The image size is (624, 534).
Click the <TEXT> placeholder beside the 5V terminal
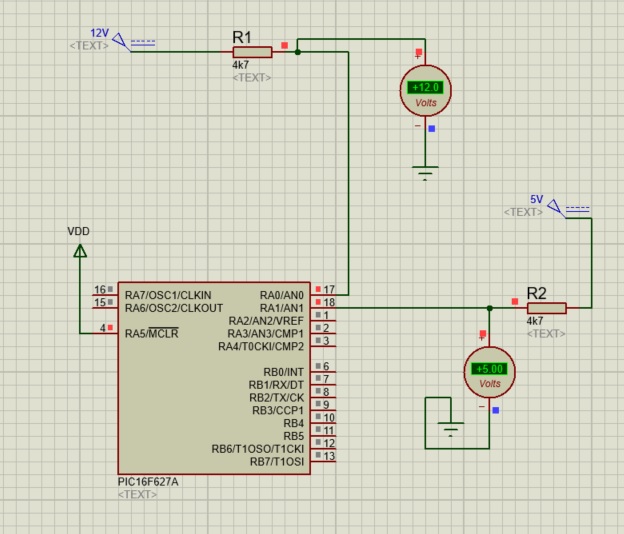(x=523, y=212)
